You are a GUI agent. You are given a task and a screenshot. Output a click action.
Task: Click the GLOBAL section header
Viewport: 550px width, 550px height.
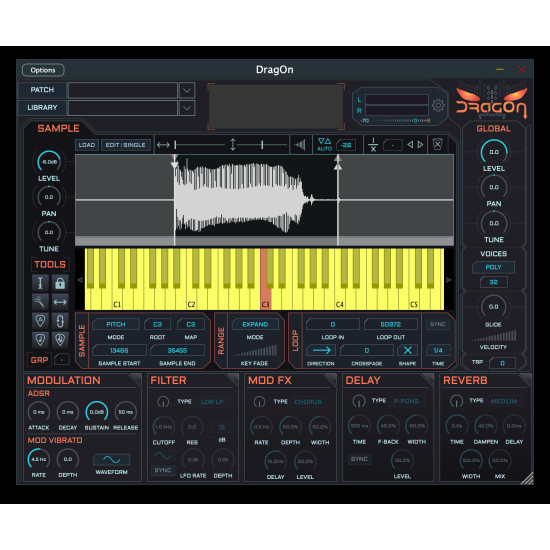(x=493, y=128)
